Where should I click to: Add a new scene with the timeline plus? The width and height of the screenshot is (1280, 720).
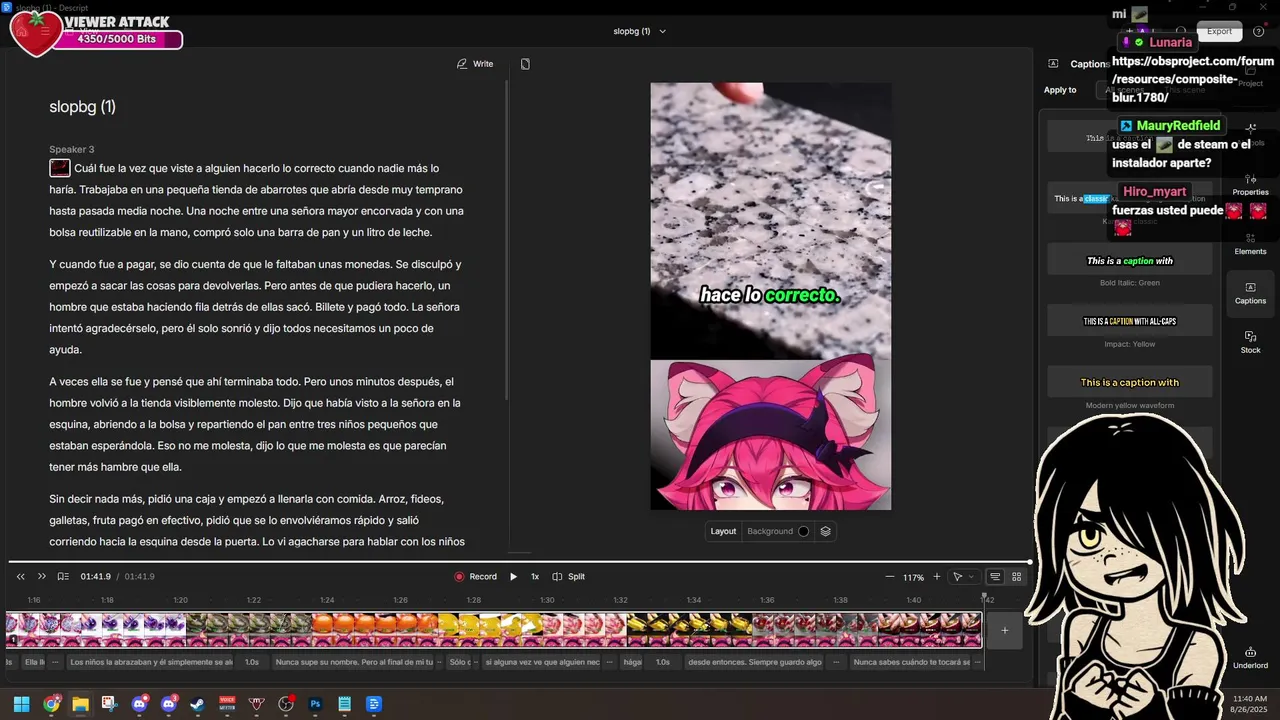[x=1005, y=630]
